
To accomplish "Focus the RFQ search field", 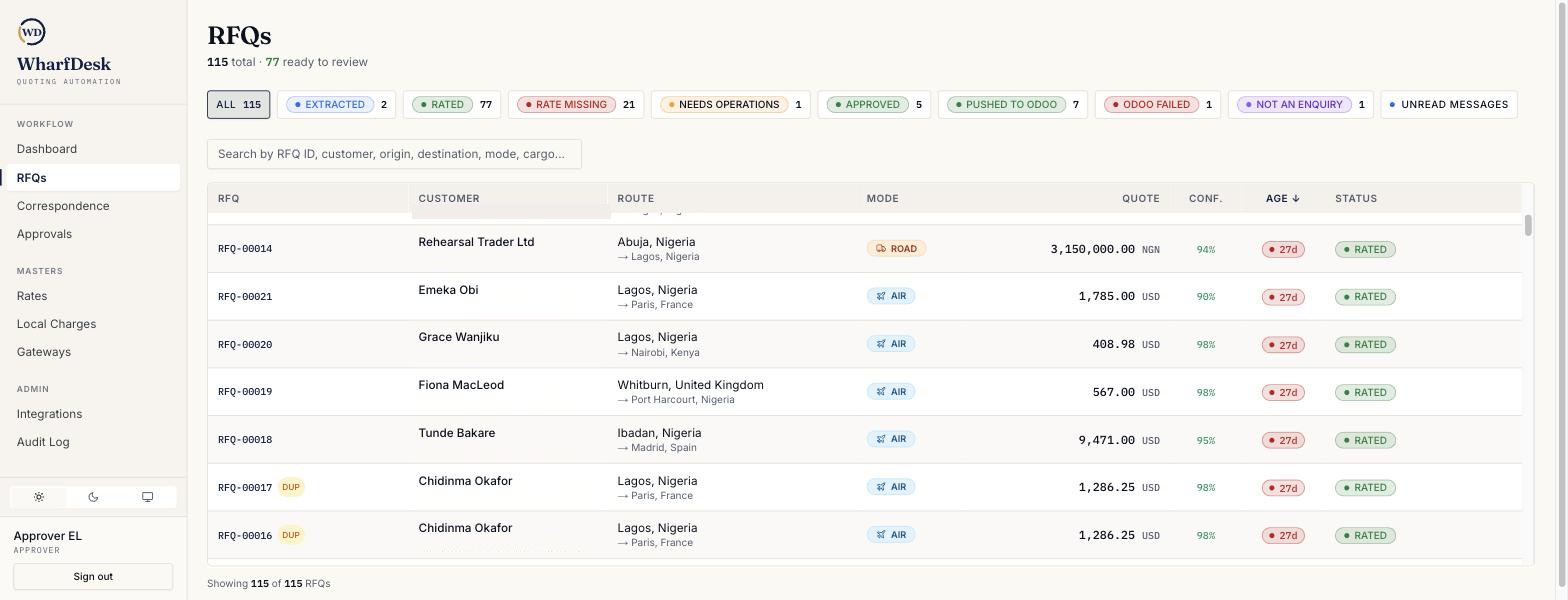I will click(394, 154).
